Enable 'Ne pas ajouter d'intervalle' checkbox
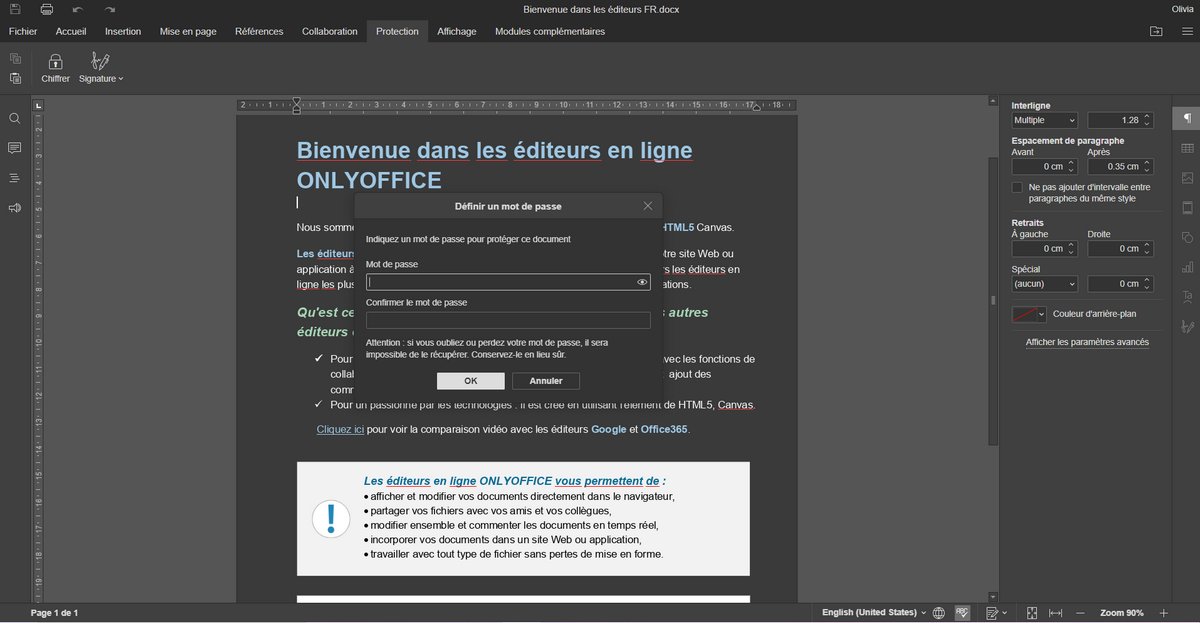The image size is (1200, 623). [x=1017, y=187]
